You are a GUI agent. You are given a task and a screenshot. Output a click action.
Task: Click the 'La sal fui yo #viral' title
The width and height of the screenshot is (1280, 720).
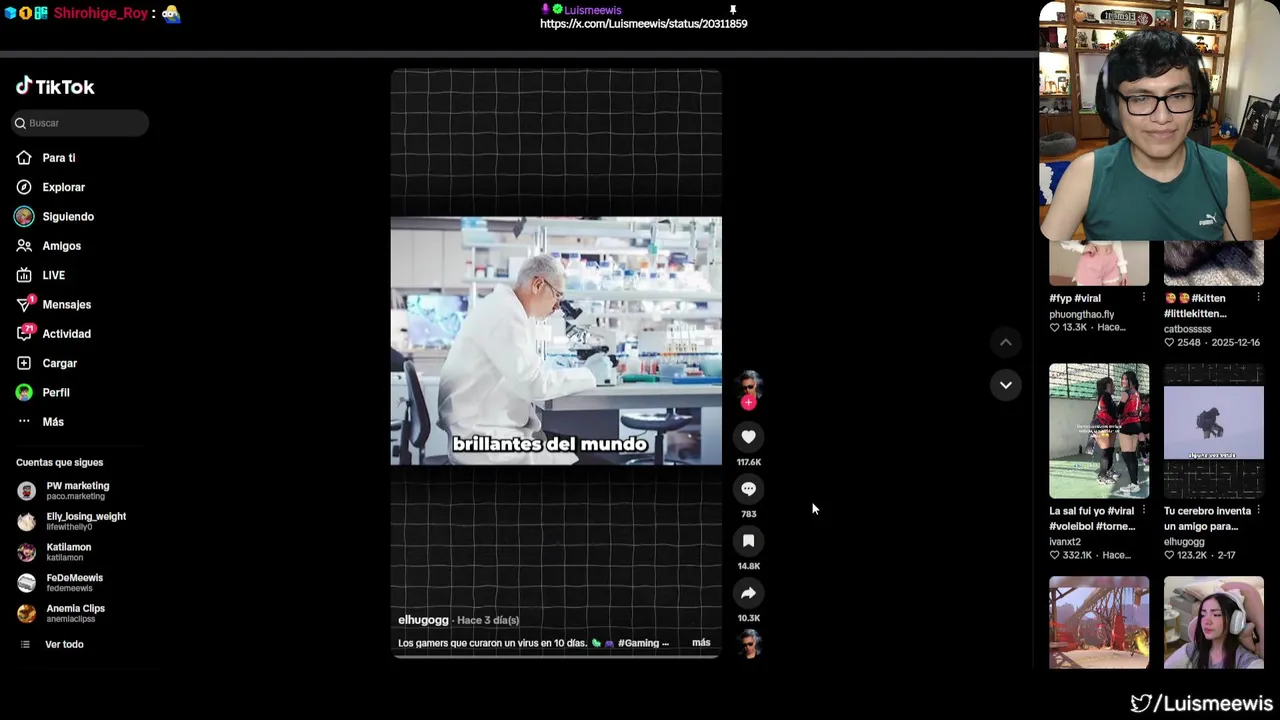click(1092, 518)
